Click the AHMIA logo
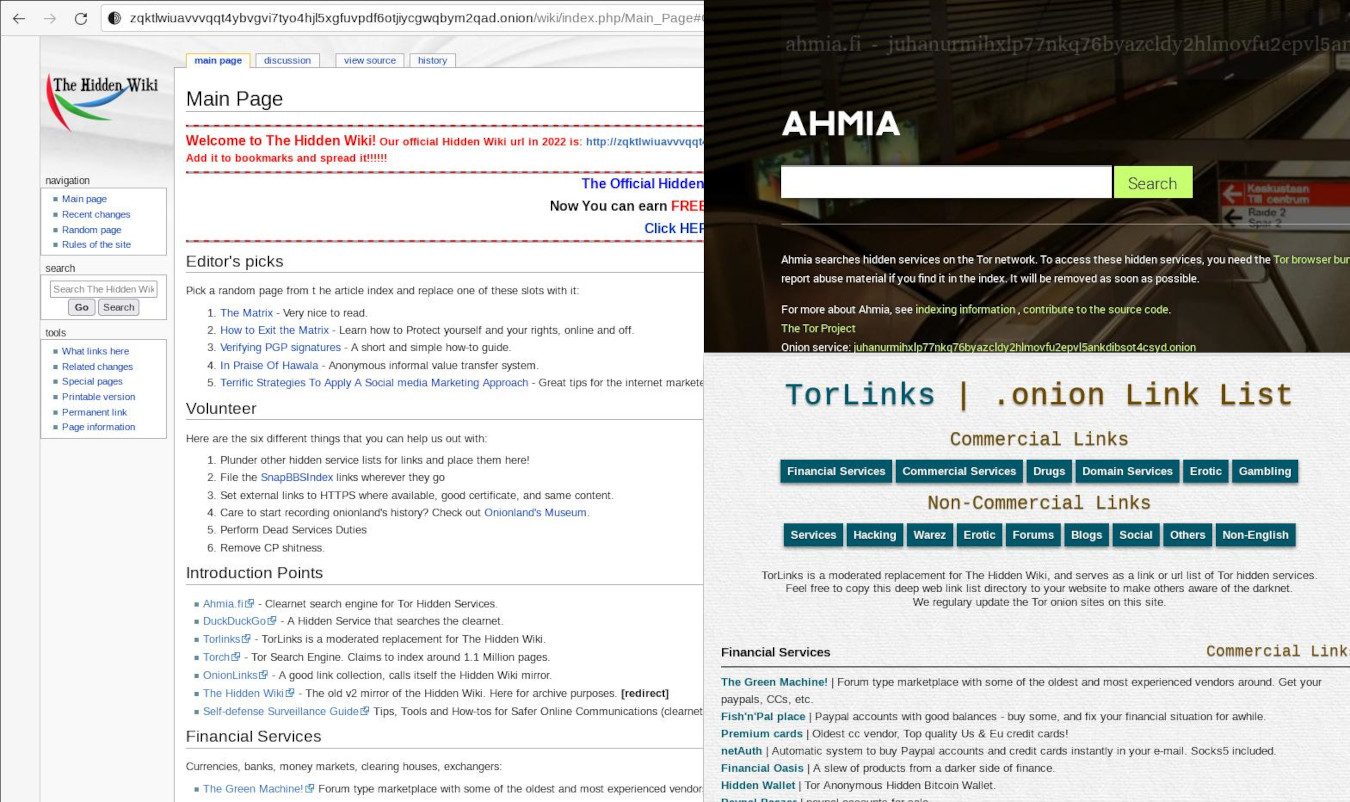 point(840,123)
